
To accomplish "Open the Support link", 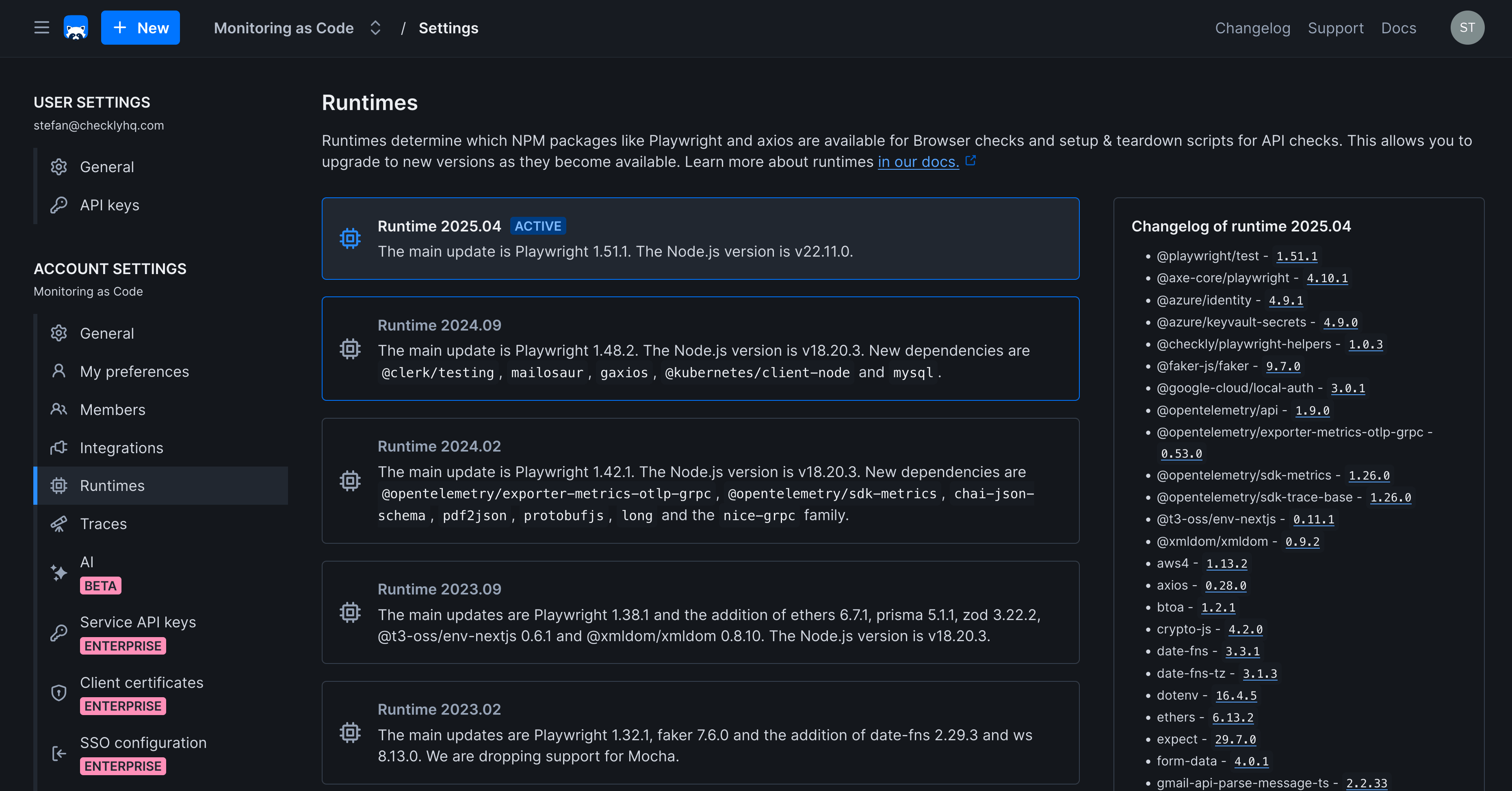I will [x=1336, y=28].
